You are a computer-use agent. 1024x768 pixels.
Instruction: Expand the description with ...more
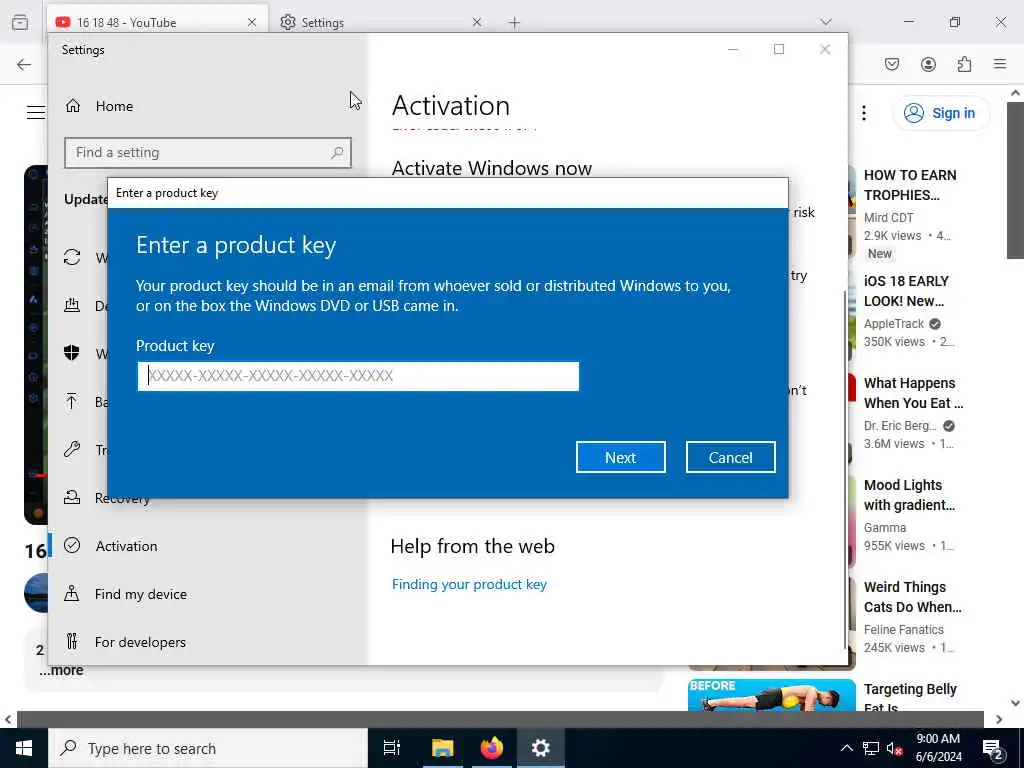61,671
